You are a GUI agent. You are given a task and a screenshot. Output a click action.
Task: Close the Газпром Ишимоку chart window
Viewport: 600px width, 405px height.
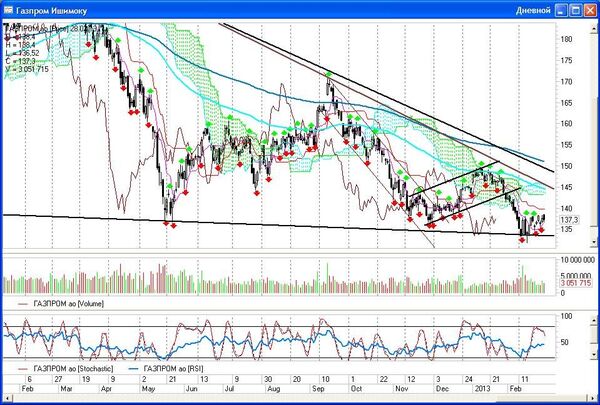588,9
